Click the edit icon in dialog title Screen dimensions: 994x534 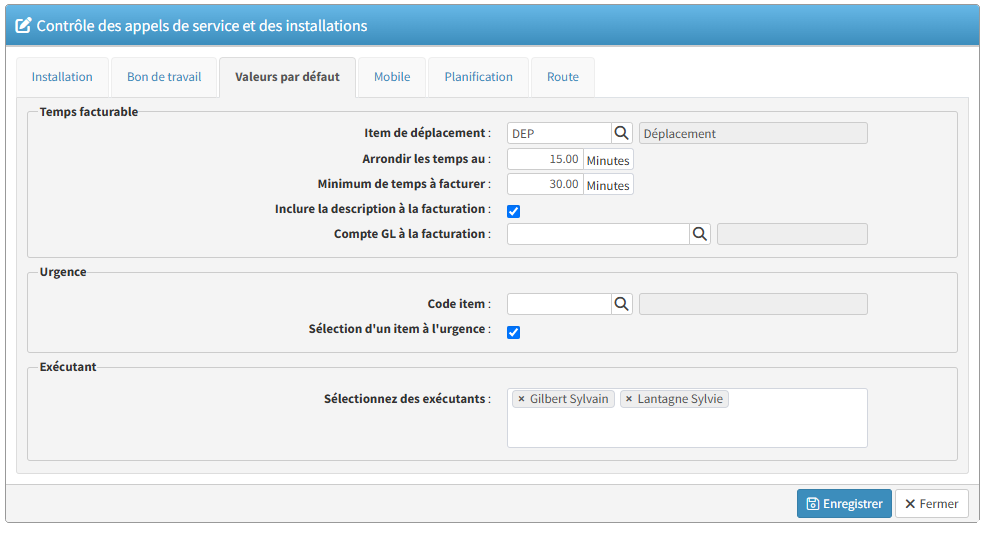pyautogui.click(x=23, y=25)
